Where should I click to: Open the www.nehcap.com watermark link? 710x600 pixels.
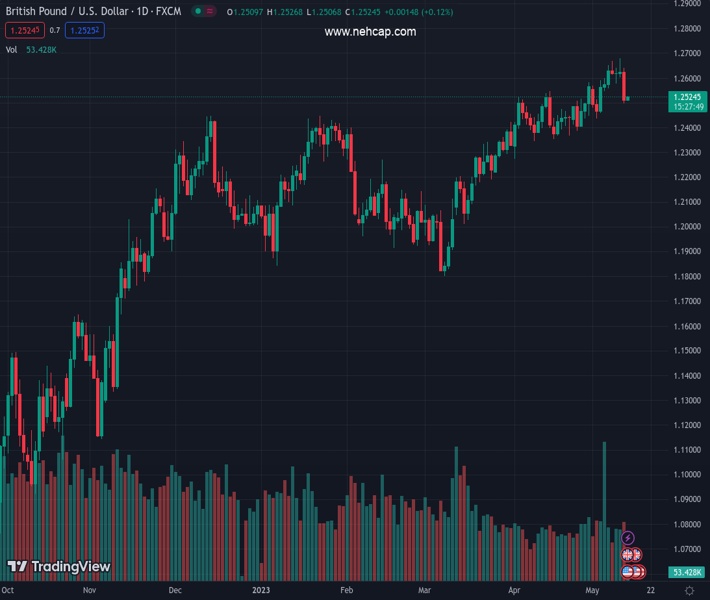(x=370, y=32)
